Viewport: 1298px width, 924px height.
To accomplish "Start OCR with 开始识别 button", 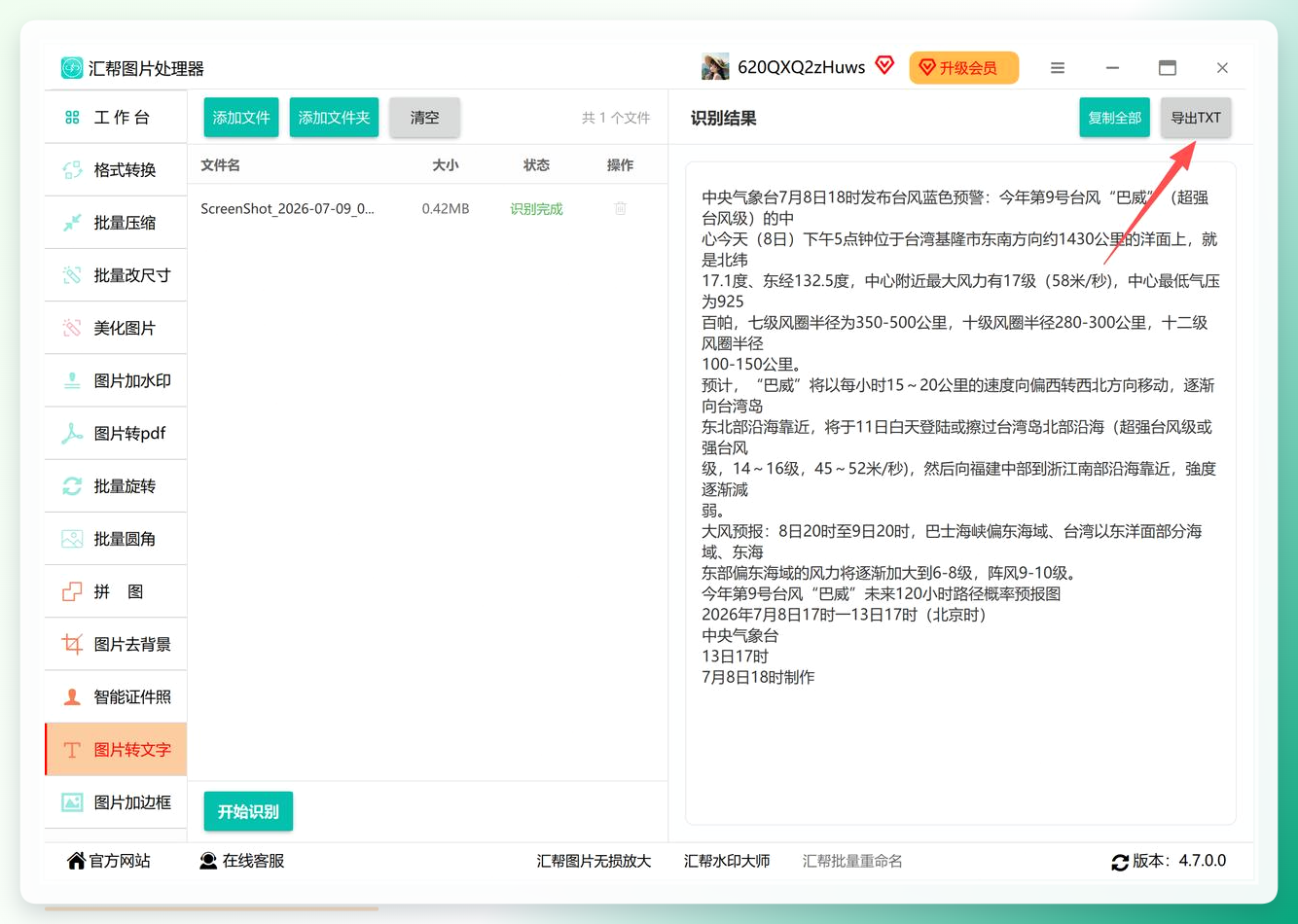I will point(248,811).
